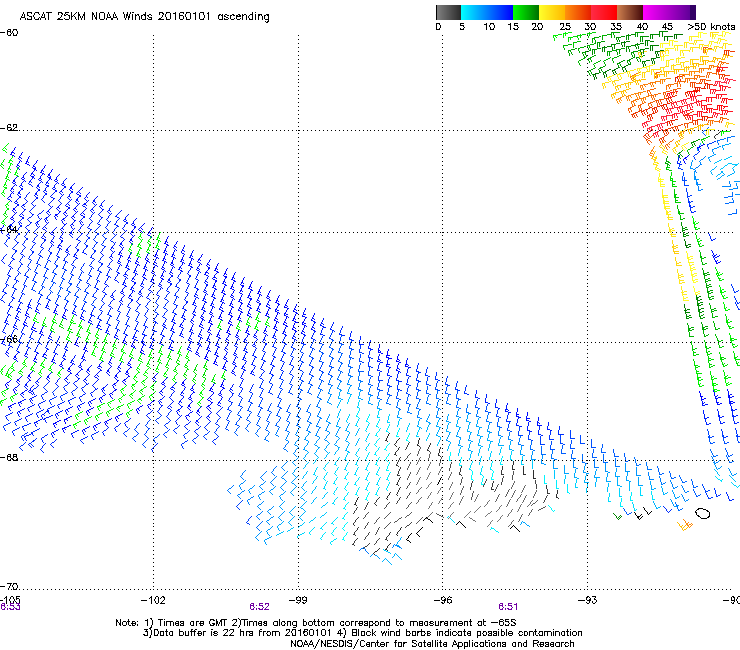Click the 'NOAA/NESDIS/Center for Satellite Applications' credit
Image resolution: width=740 pixels, height=650 pixels.
pyautogui.click(x=432, y=644)
